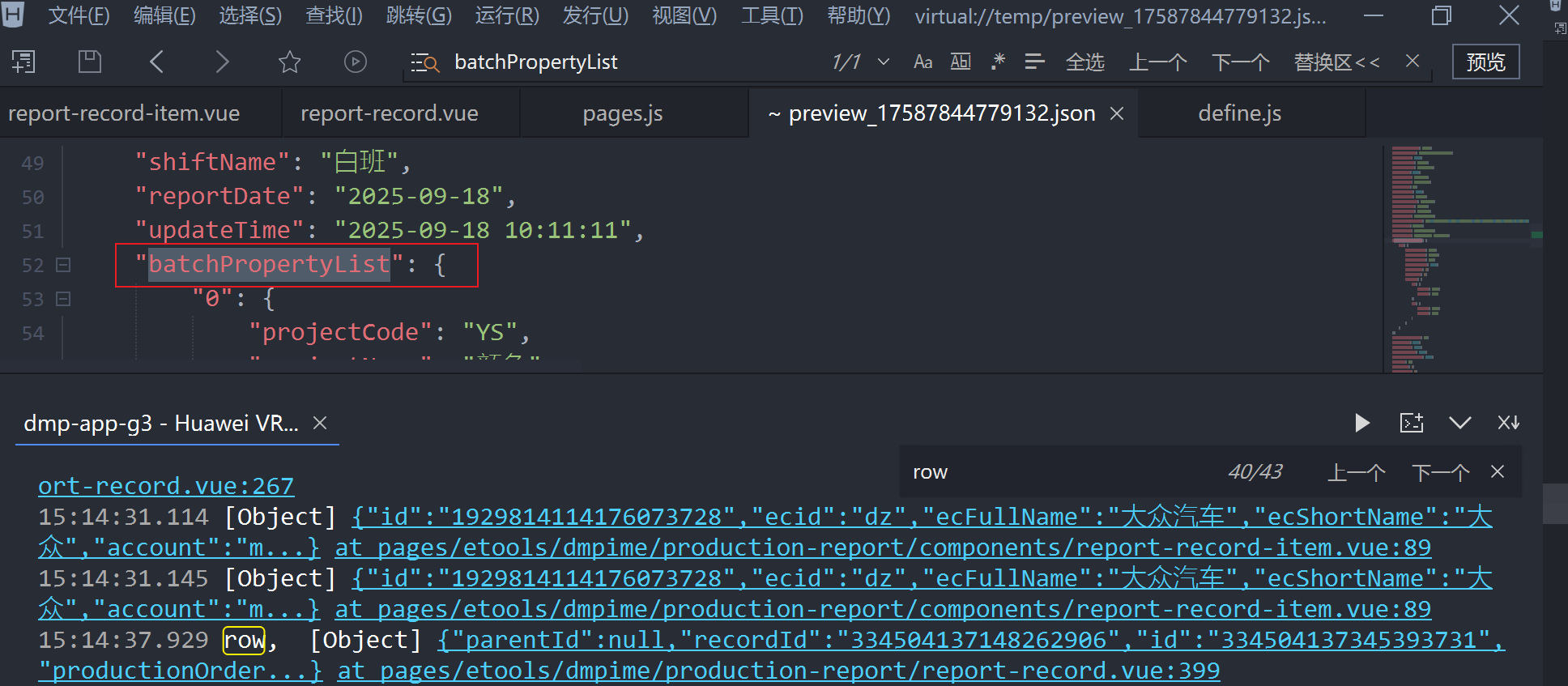This screenshot has height=686, width=1568.
Task: Expand the parentId object log at 15:14:37.929
Action: point(970,640)
